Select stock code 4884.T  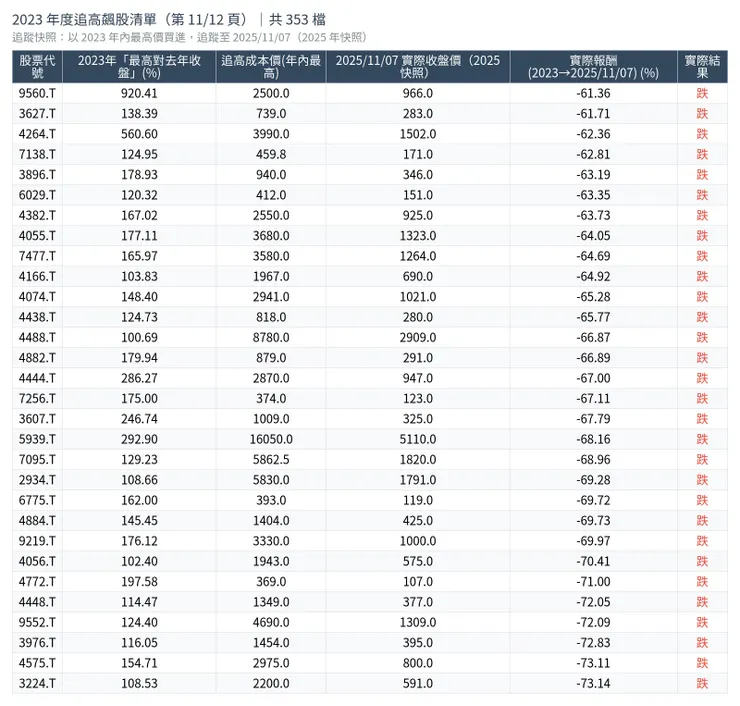coord(37,521)
